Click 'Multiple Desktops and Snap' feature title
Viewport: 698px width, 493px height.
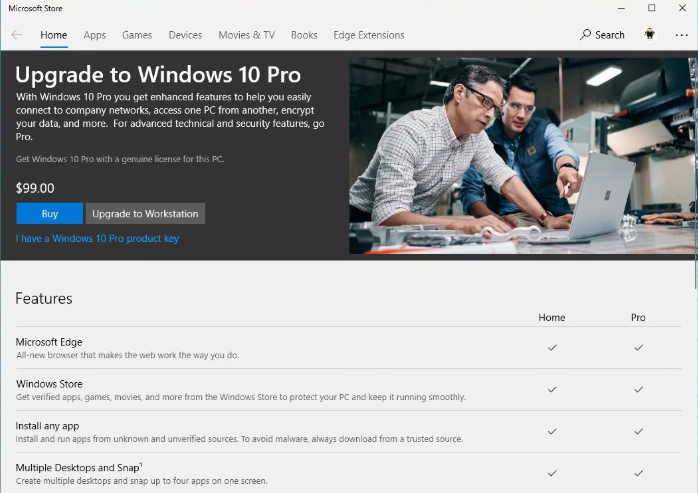click(79, 468)
